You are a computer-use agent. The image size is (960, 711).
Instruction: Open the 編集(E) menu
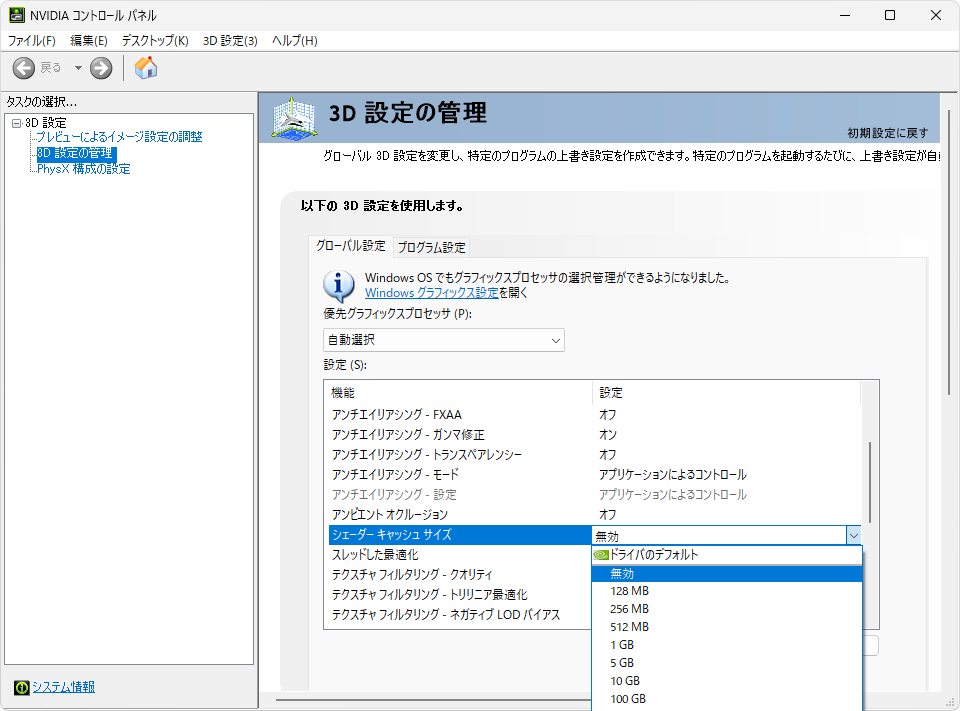(89, 40)
